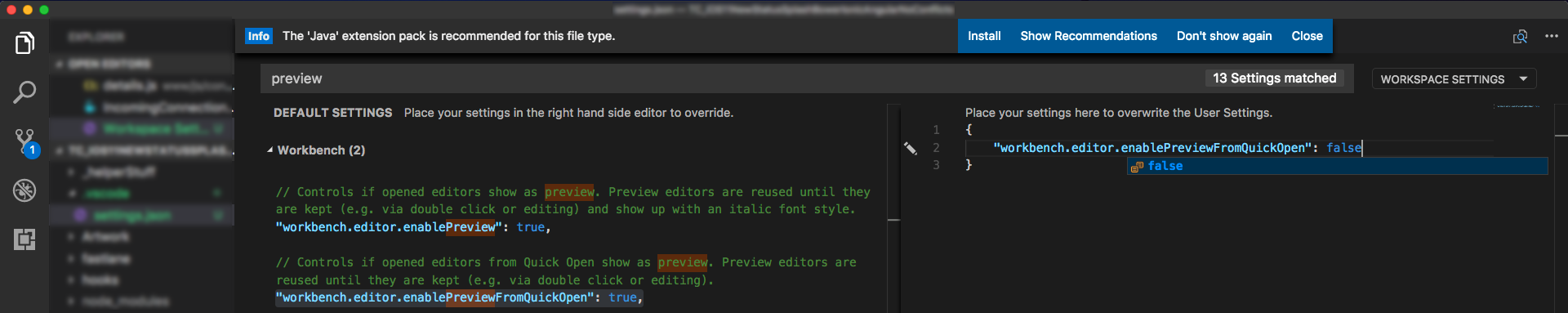Click the workspace settings minimap
This screenshot has height=313, width=1568.
click(1517, 106)
